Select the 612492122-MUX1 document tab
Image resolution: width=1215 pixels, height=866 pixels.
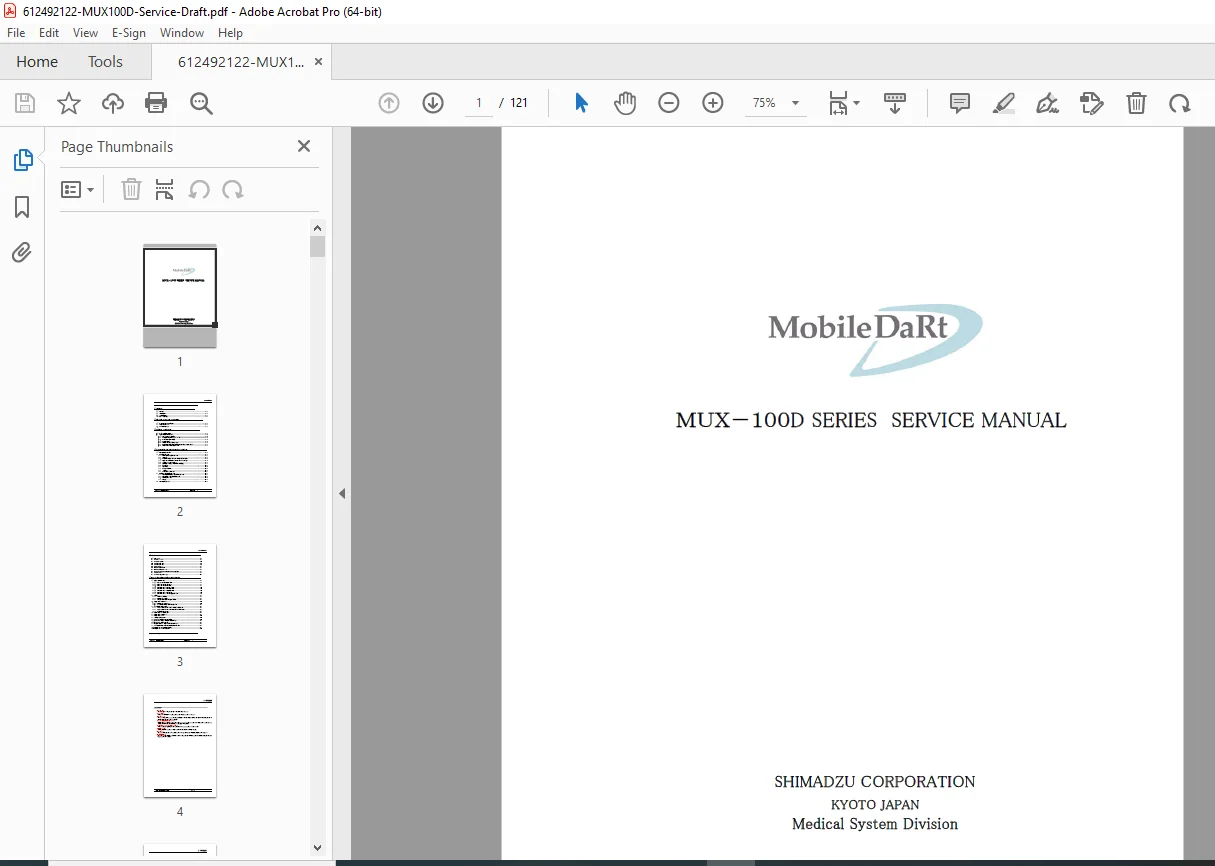pos(241,62)
